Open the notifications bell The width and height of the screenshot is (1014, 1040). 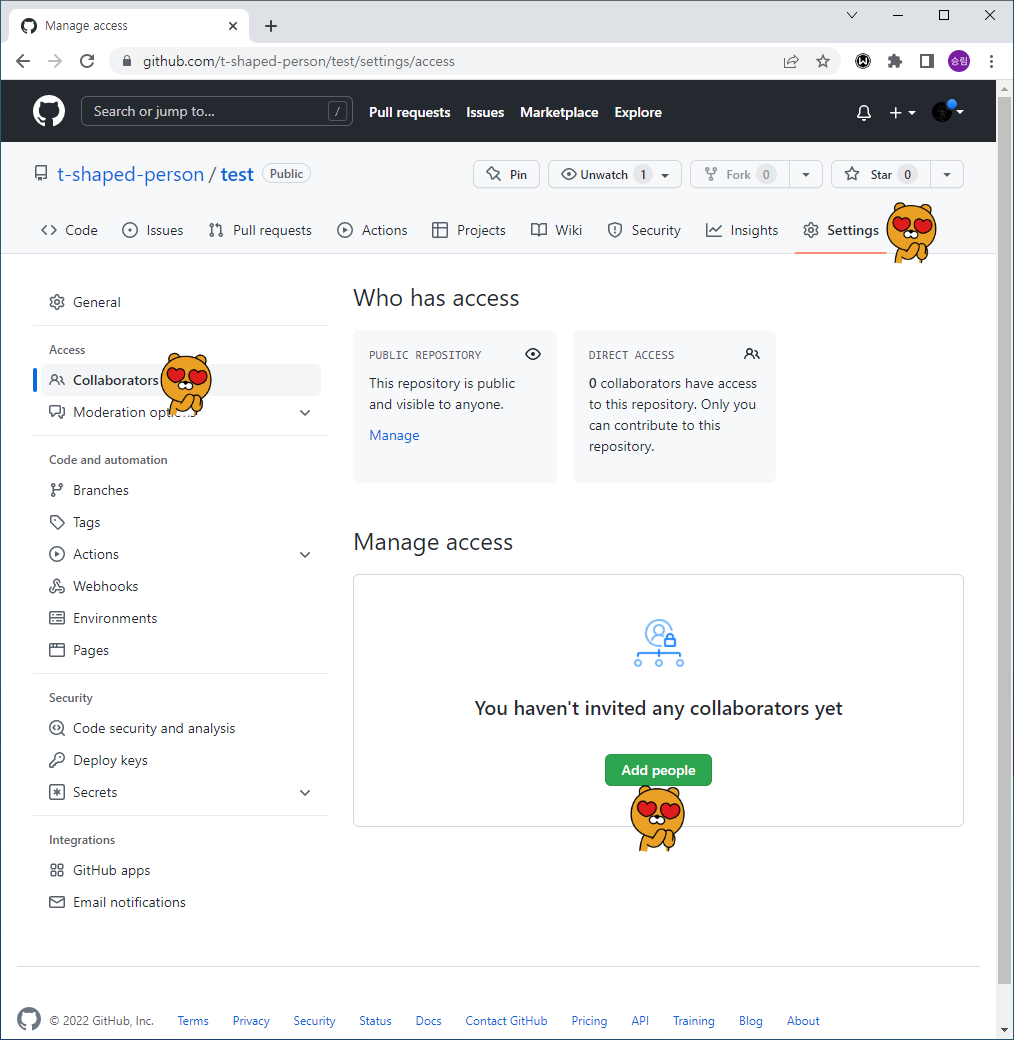click(863, 113)
